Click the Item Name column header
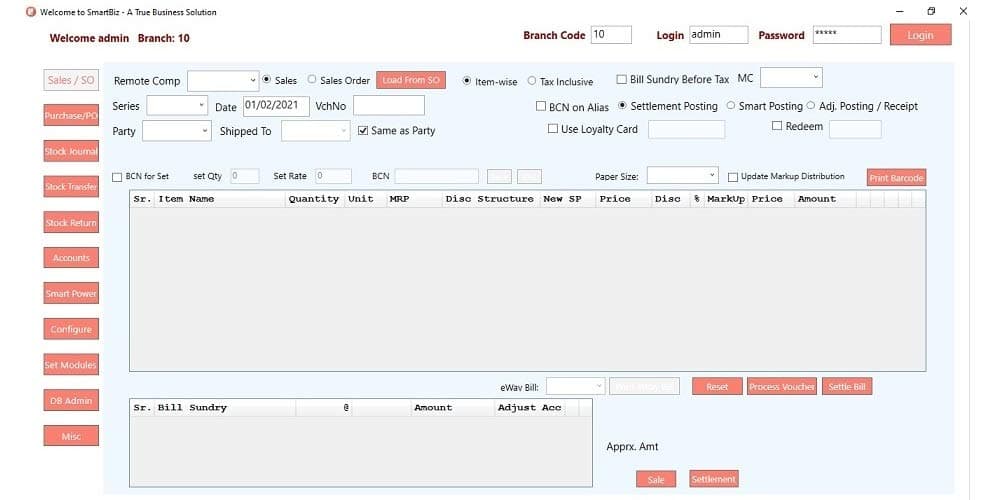The width and height of the screenshot is (1000, 500). click(220, 199)
